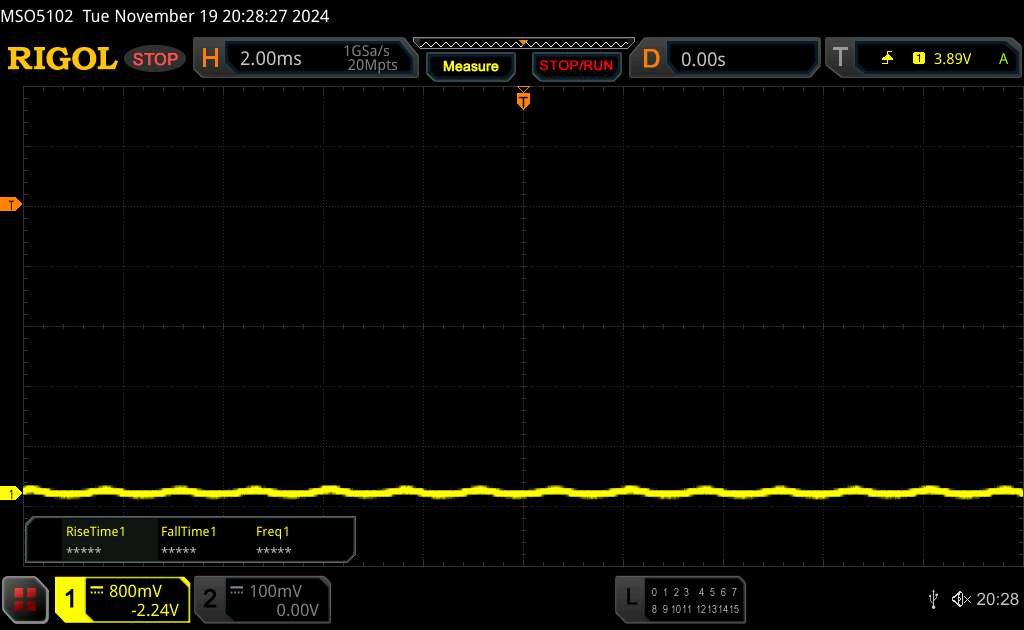Screen dimensions: 1024x630
Task: Click the rising edge trigger icon
Action: [x=887, y=59]
